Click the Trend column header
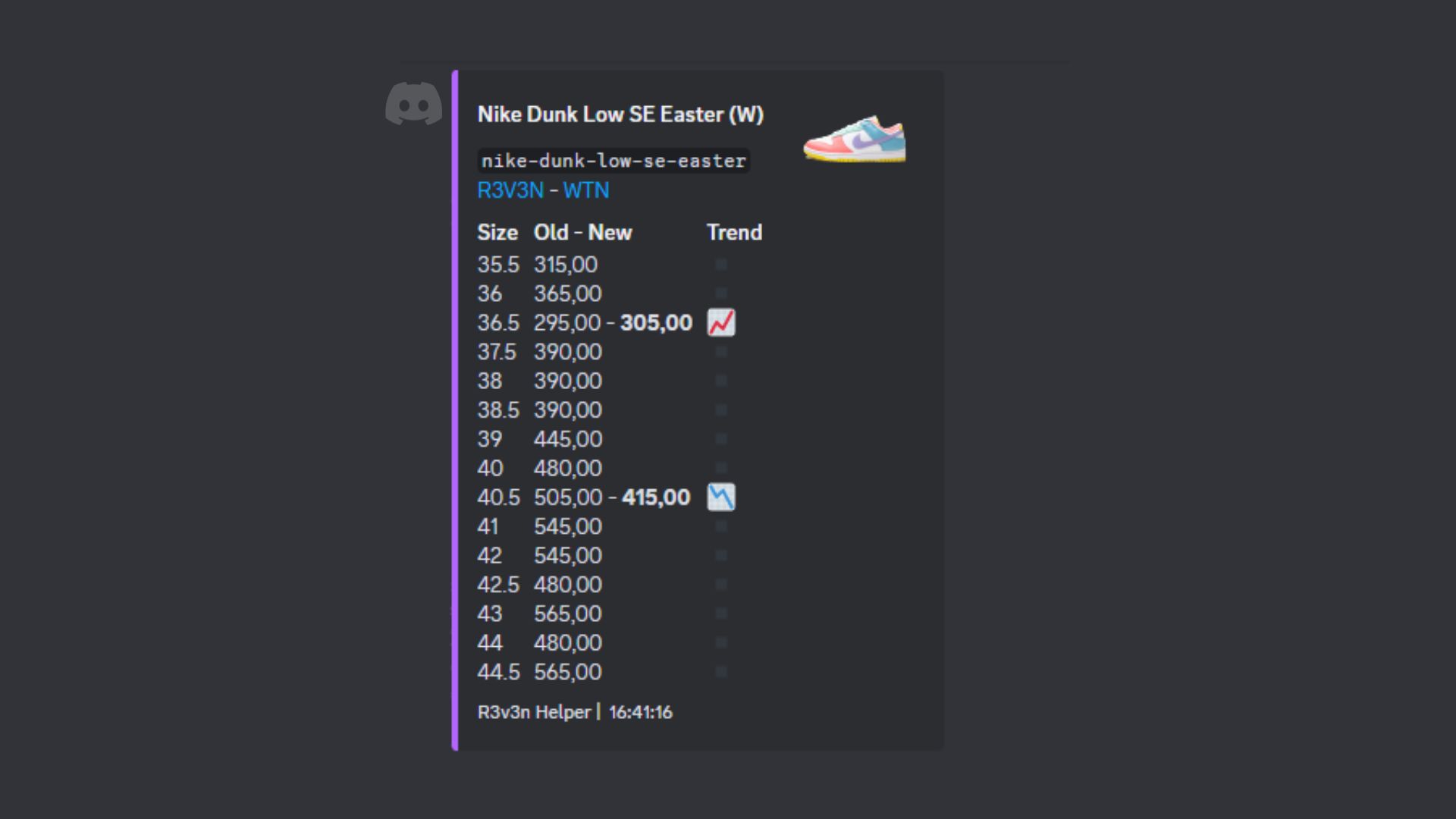 click(x=734, y=233)
